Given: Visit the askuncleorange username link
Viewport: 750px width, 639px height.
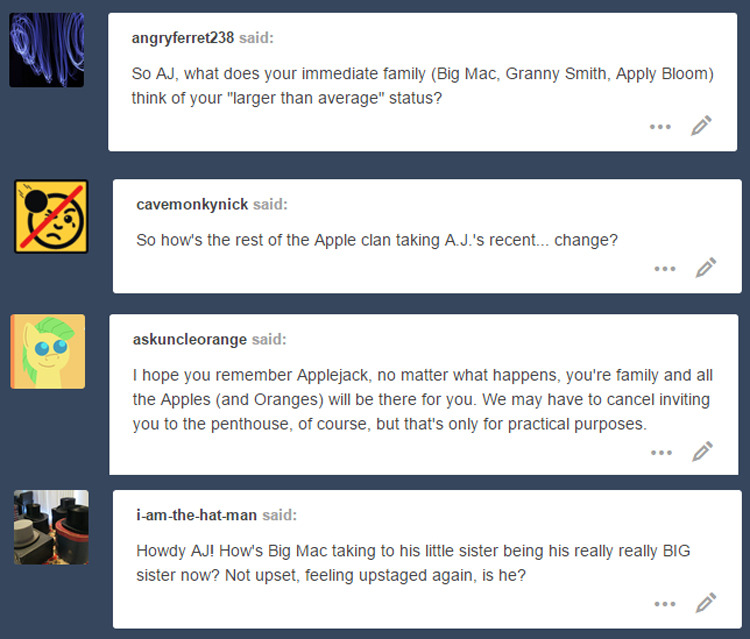Looking at the screenshot, I should 190,339.
